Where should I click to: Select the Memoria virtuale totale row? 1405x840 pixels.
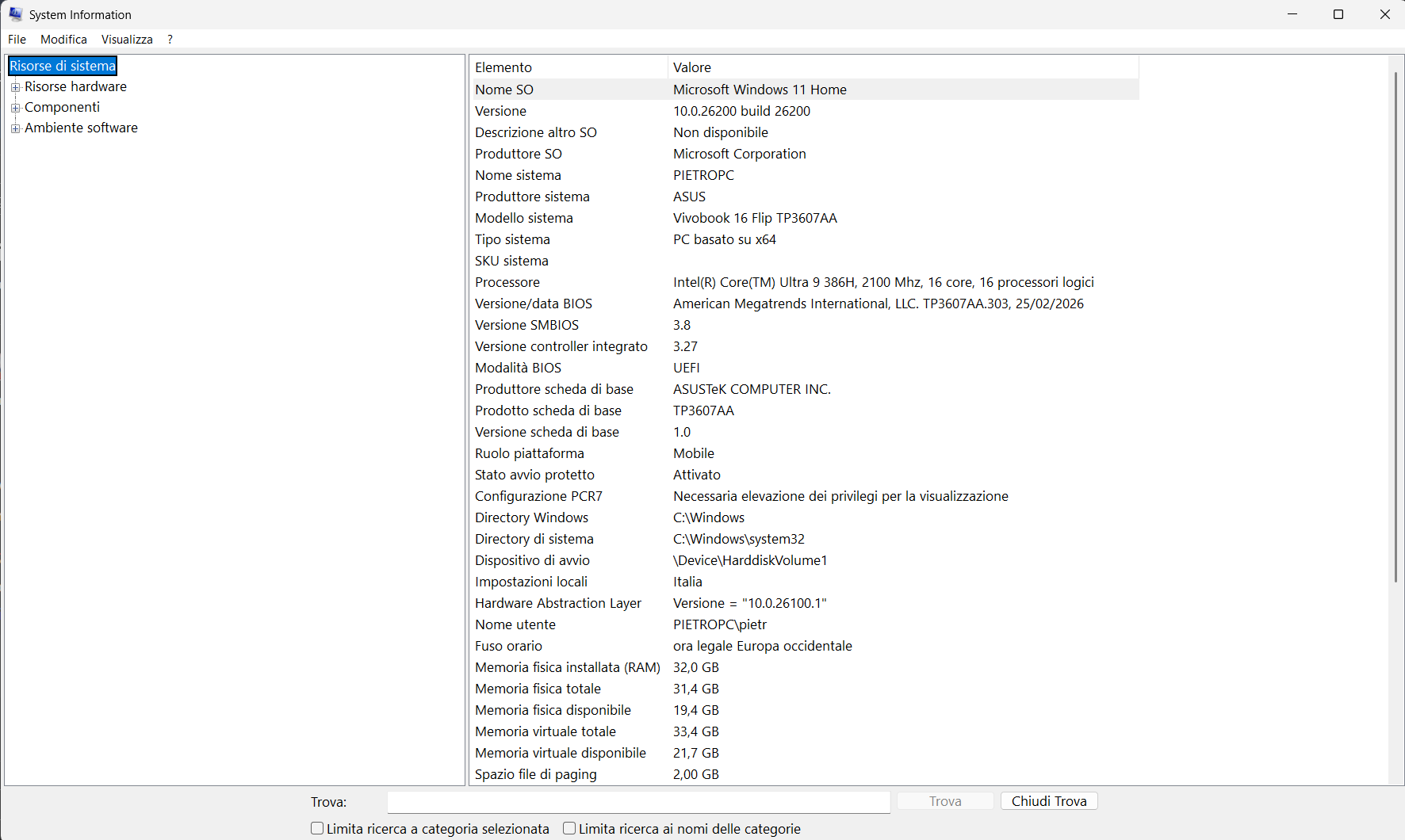point(804,731)
